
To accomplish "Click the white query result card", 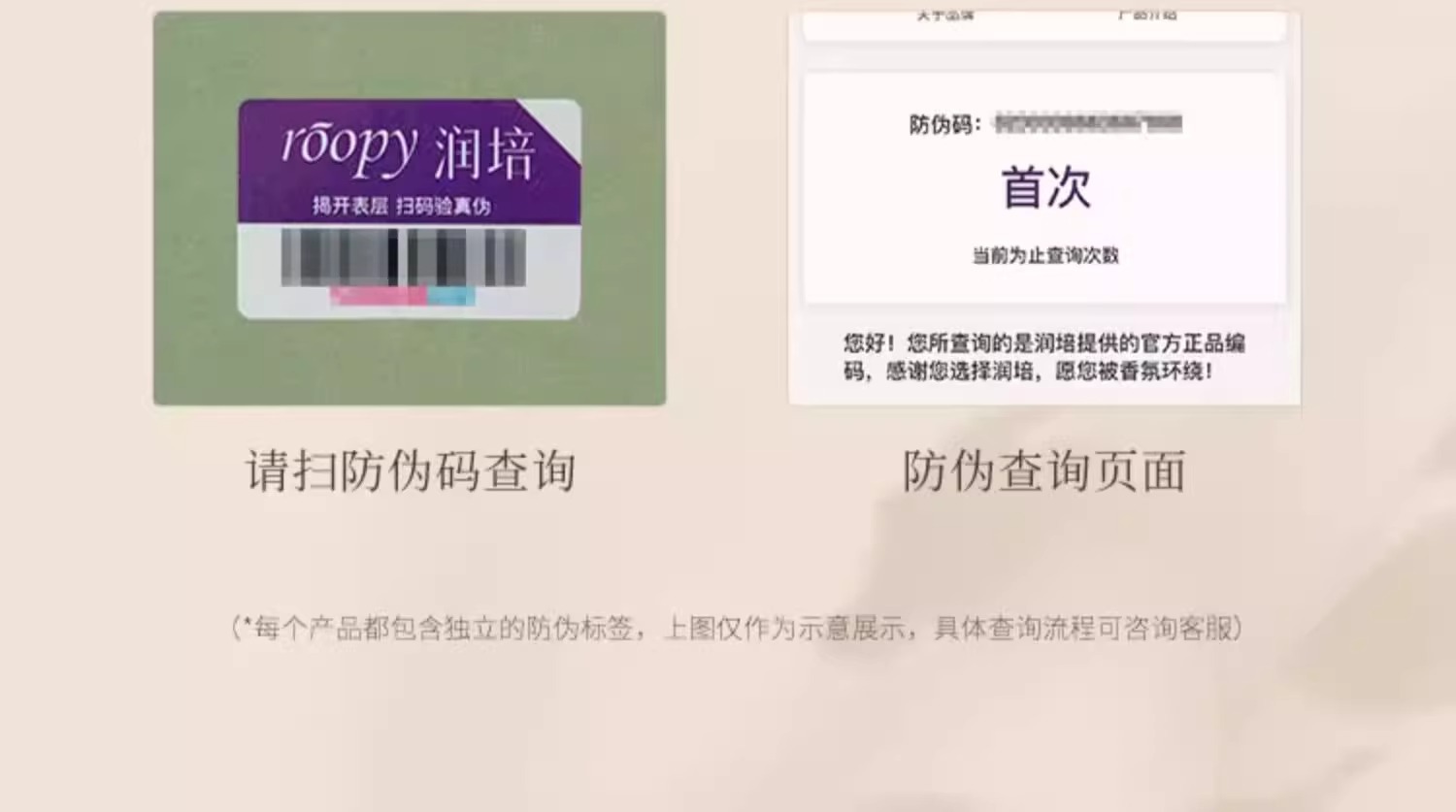I will [1044, 187].
